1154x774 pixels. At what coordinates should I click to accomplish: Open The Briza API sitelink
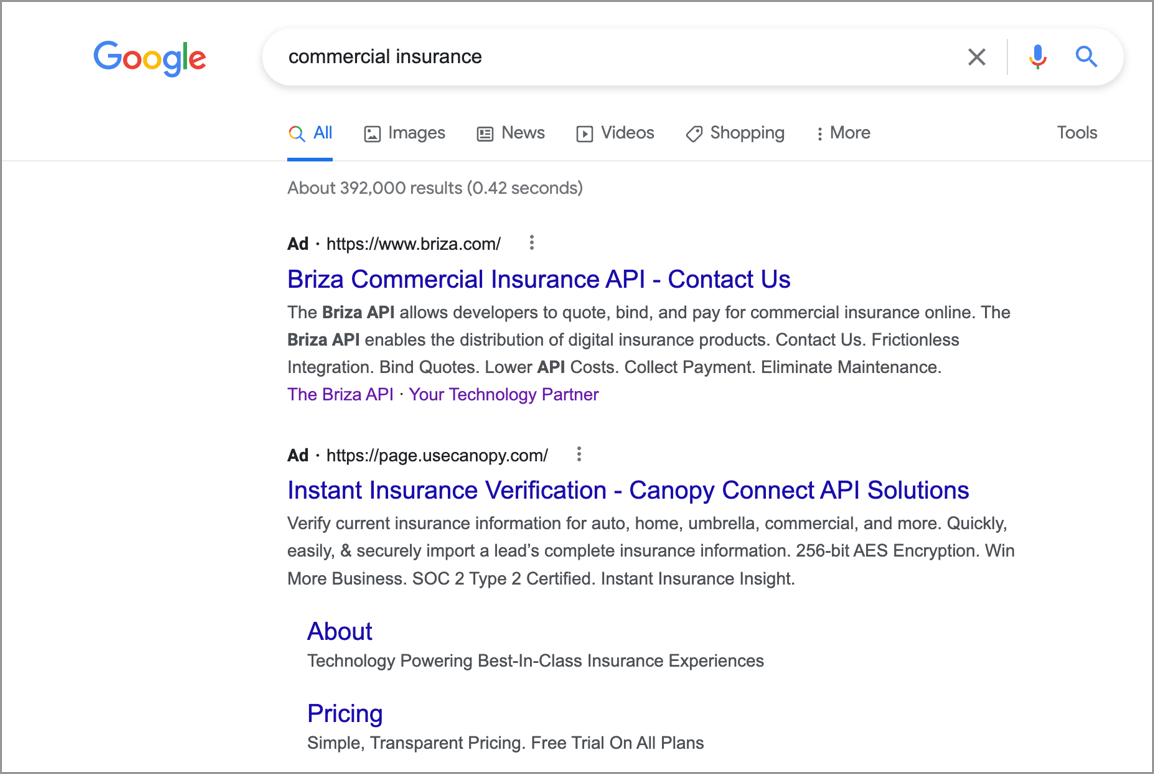click(x=340, y=394)
